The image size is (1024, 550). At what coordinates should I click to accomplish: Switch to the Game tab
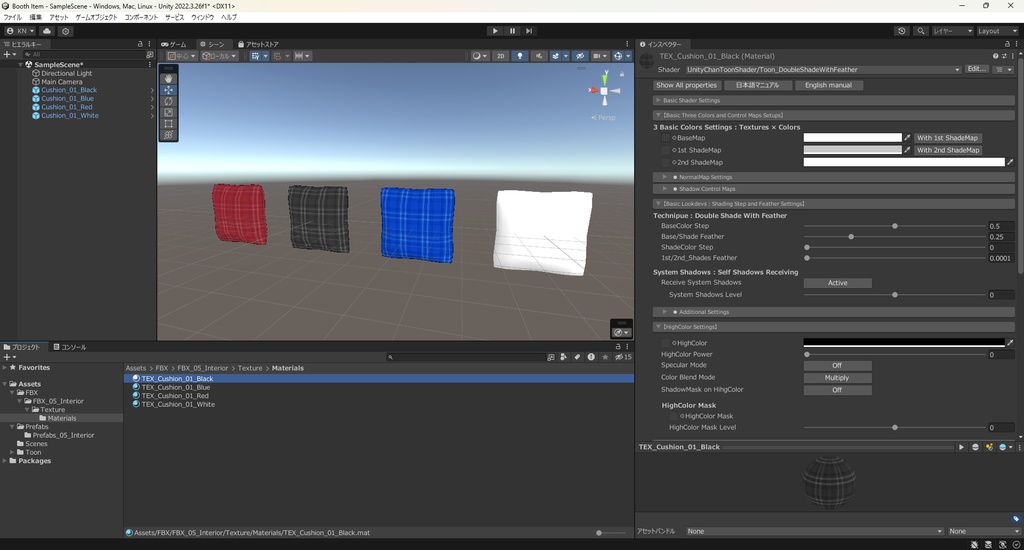tap(174, 44)
